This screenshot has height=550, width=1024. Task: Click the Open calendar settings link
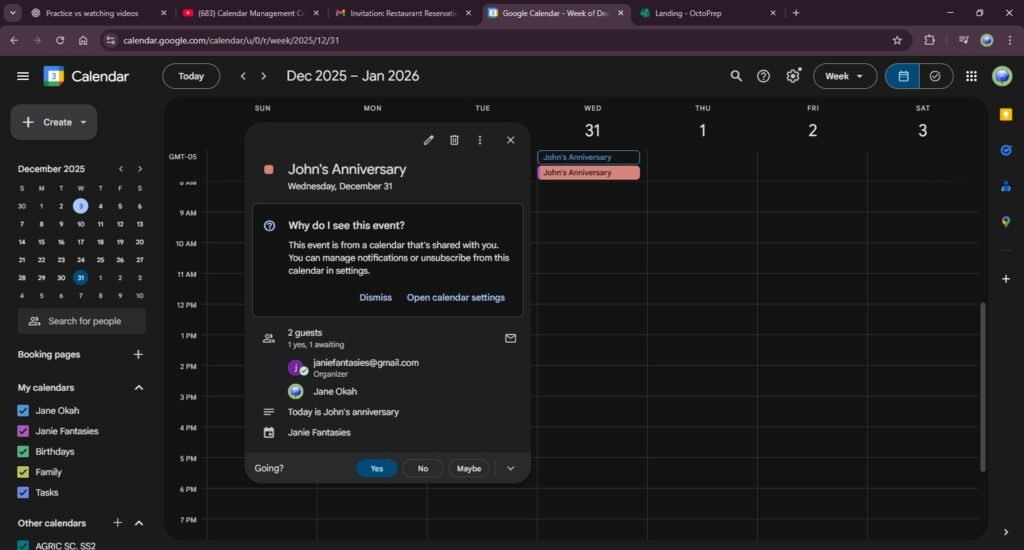(455, 297)
